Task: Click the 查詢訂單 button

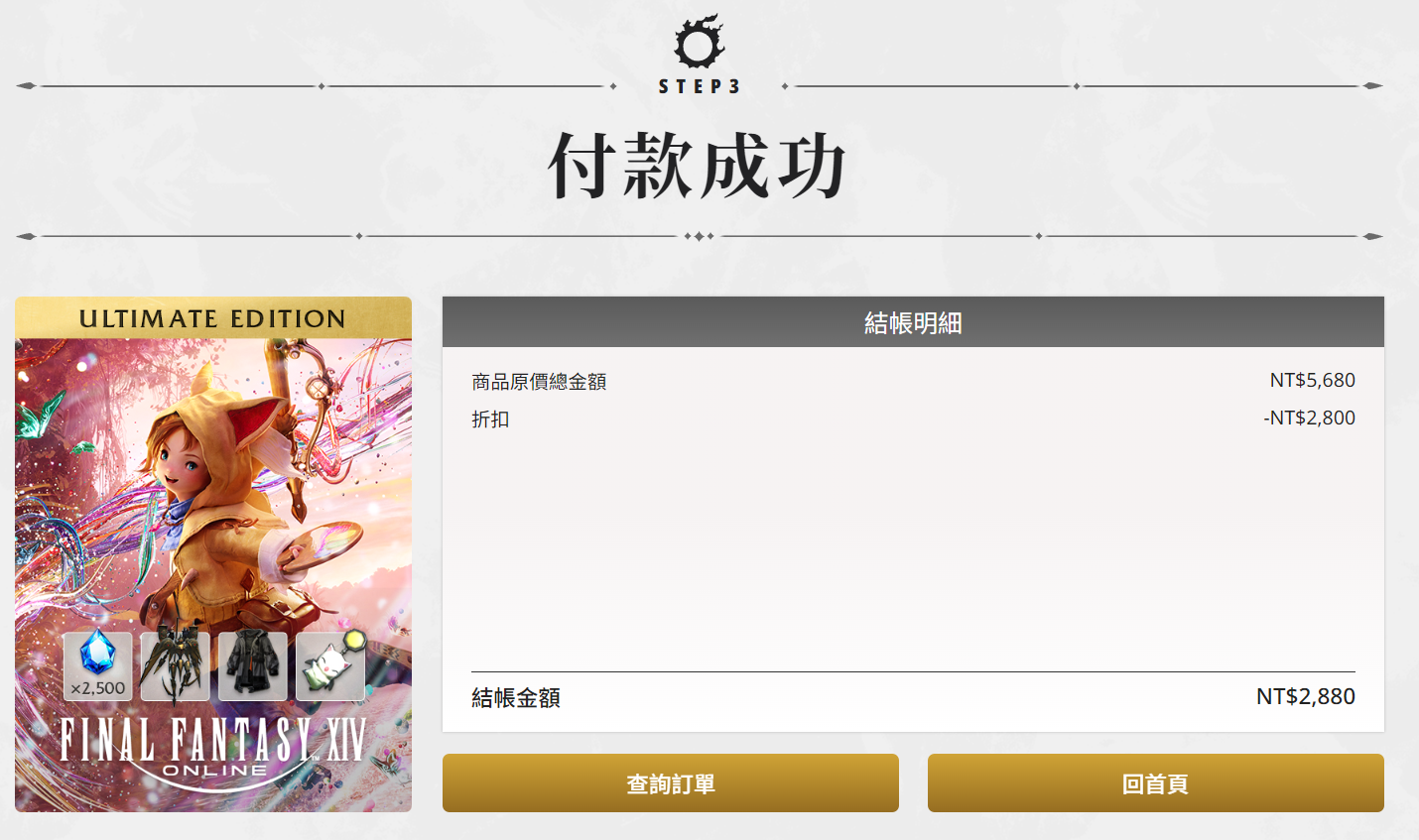Action: point(670,783)
